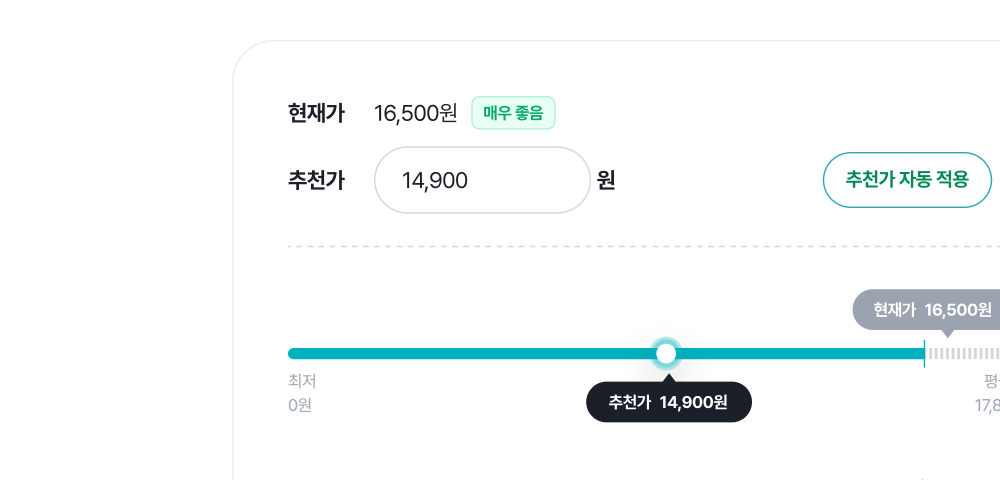Viewport: 1000px width, 480px height.
Task: Click the round slider handle
Action: [666, 353]
